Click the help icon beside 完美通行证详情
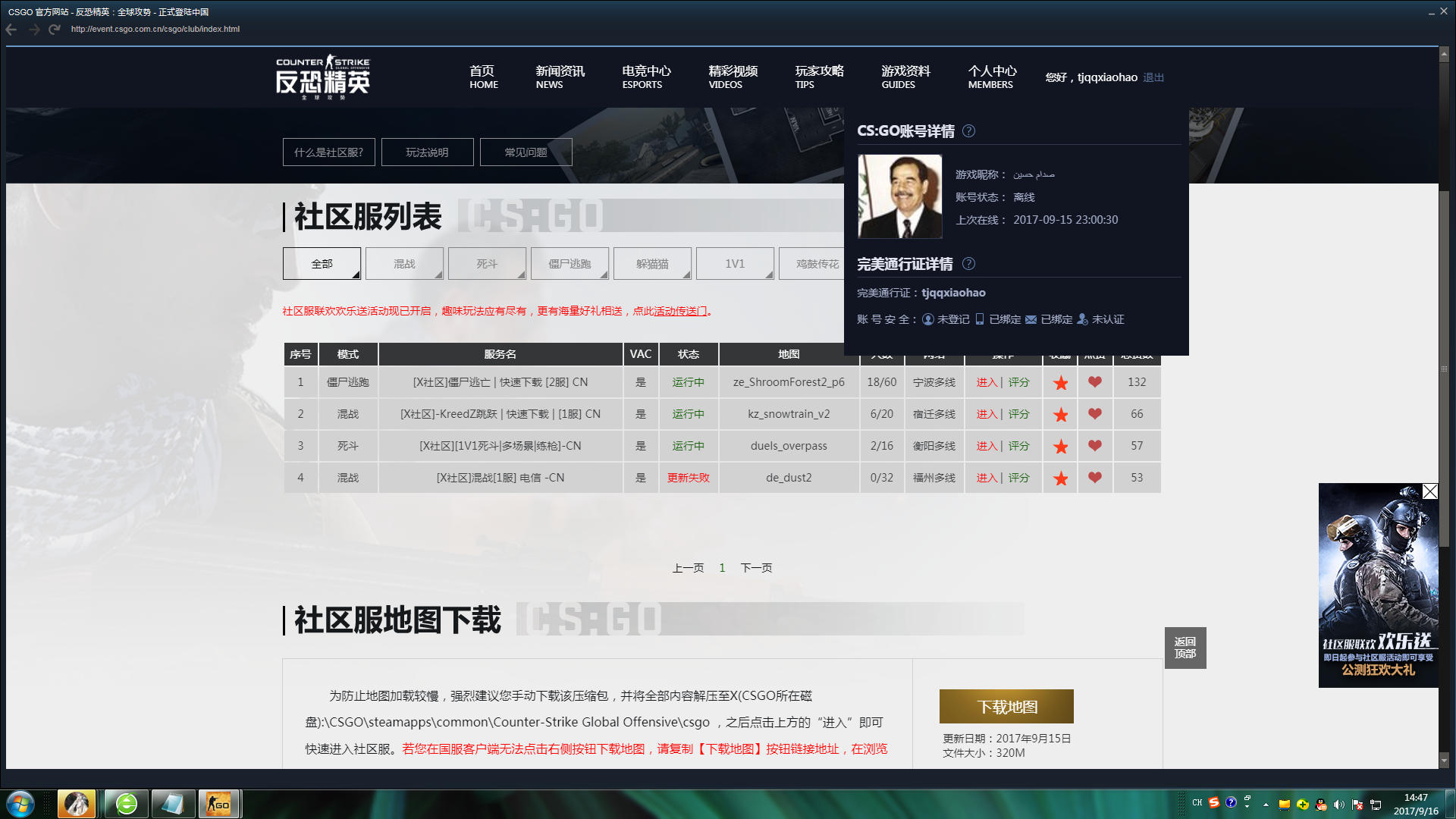Screen dimensions: 1456x819 (x=968, y=264)
